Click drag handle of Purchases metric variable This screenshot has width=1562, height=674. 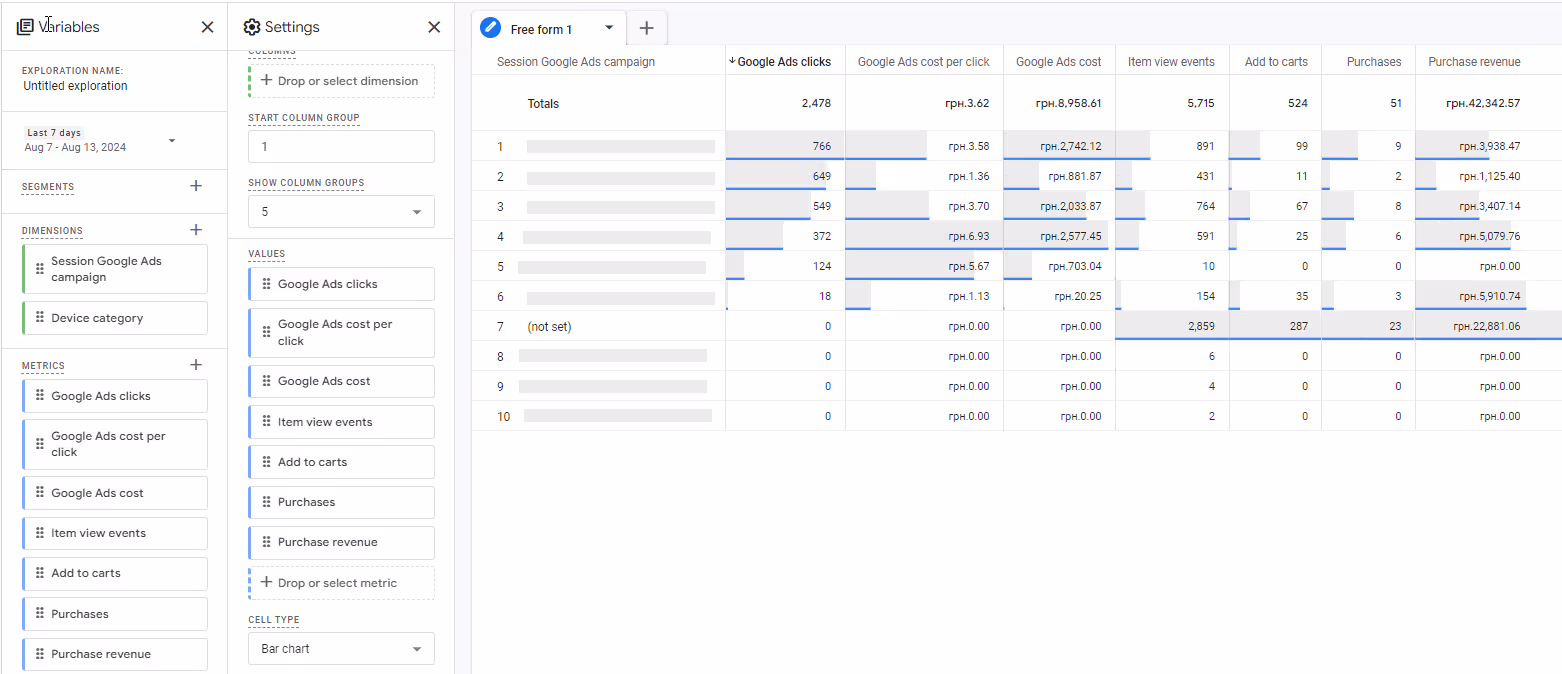[40, 614]
